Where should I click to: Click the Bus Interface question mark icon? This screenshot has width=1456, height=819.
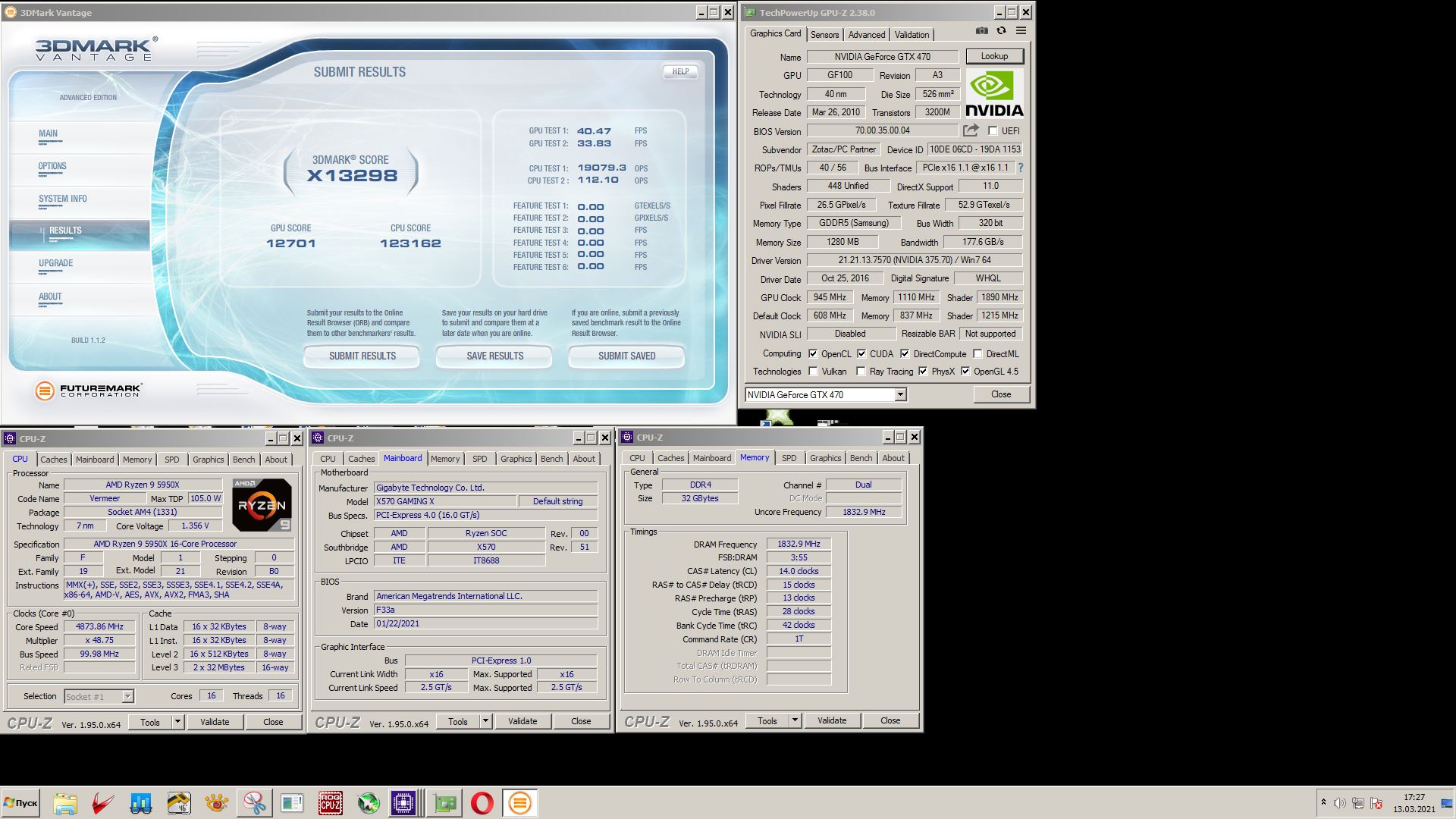click(x=1020, y=168)
